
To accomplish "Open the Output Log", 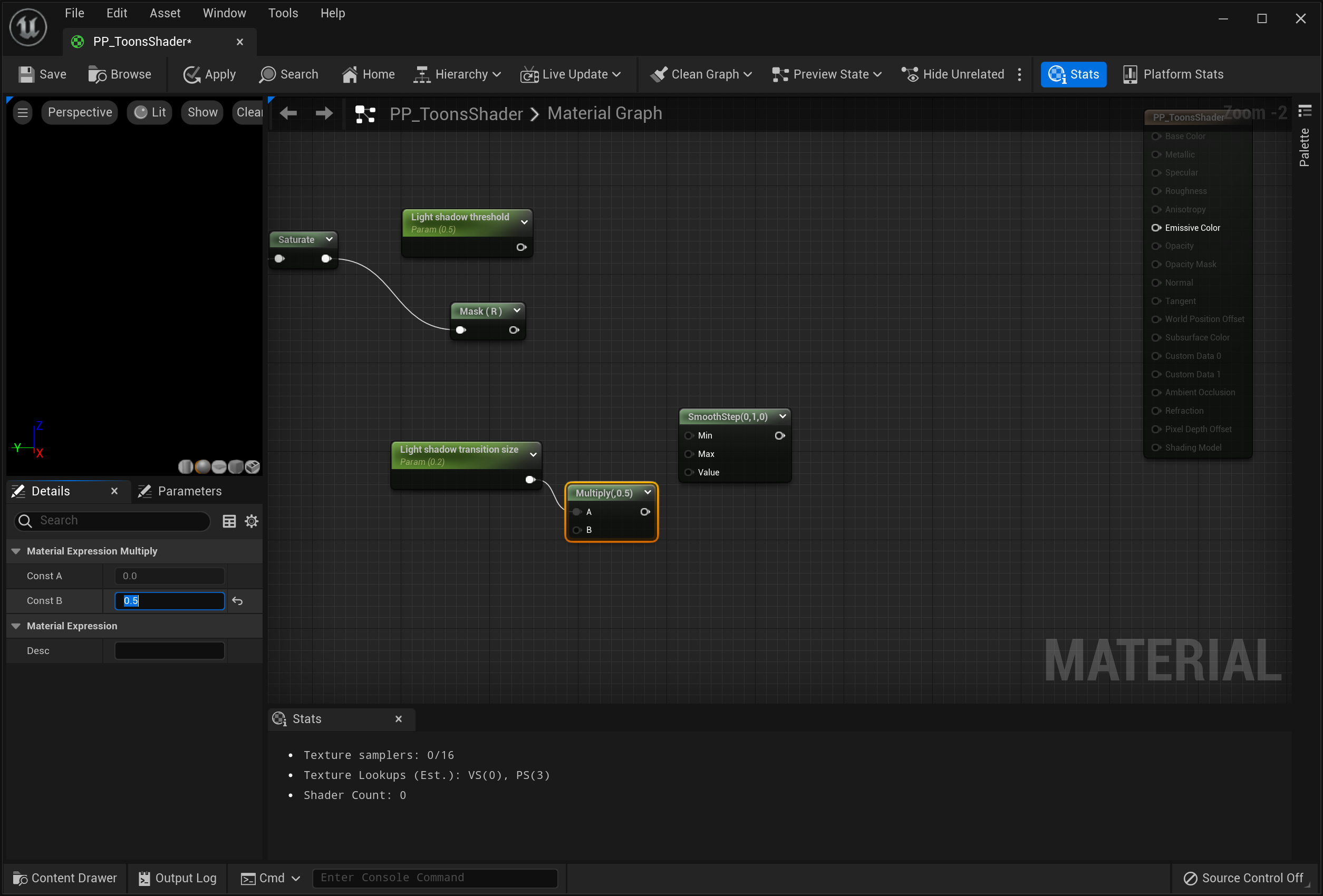I will 177,878.
